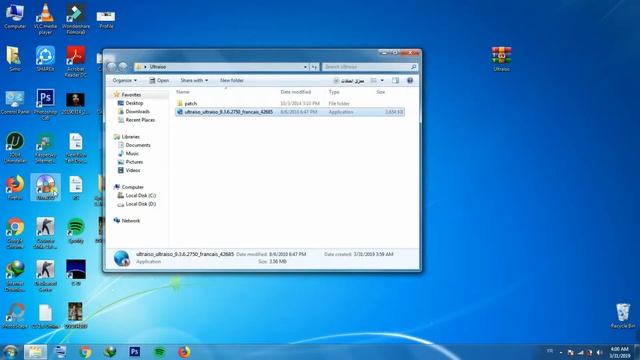This screenshot has width=640, height=360.
Task: Click the SHAREit desktop icon
Action: click(45, 59)
